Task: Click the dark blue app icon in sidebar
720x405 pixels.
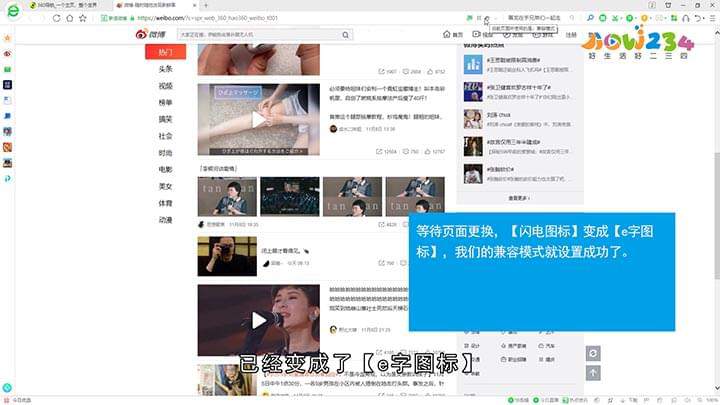Action: point(7,85)
